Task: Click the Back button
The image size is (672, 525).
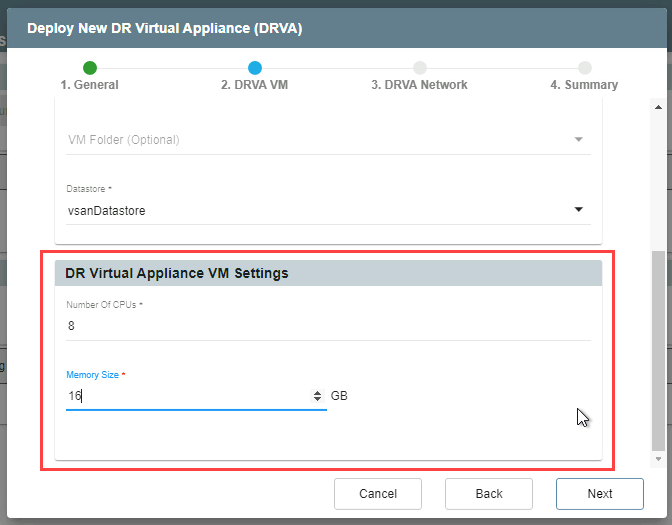Action: tap(488, 493)
